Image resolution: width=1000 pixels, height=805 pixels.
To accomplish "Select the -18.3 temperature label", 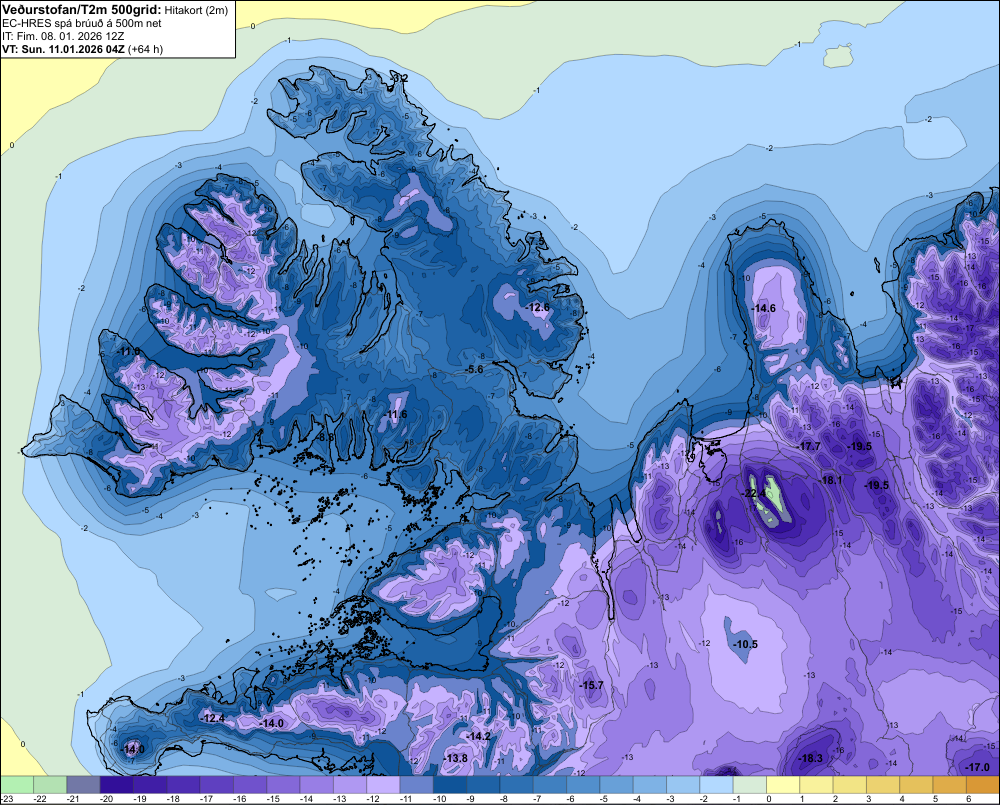I will [x=811, y=758].
